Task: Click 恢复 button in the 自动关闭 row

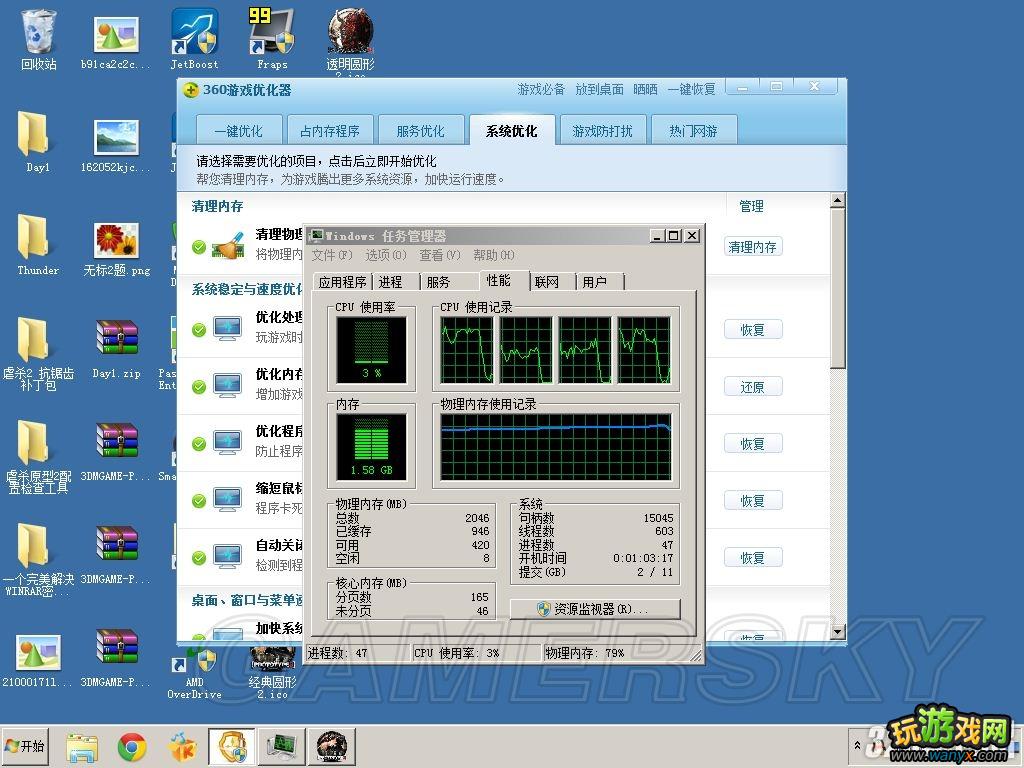Action: 752,558
